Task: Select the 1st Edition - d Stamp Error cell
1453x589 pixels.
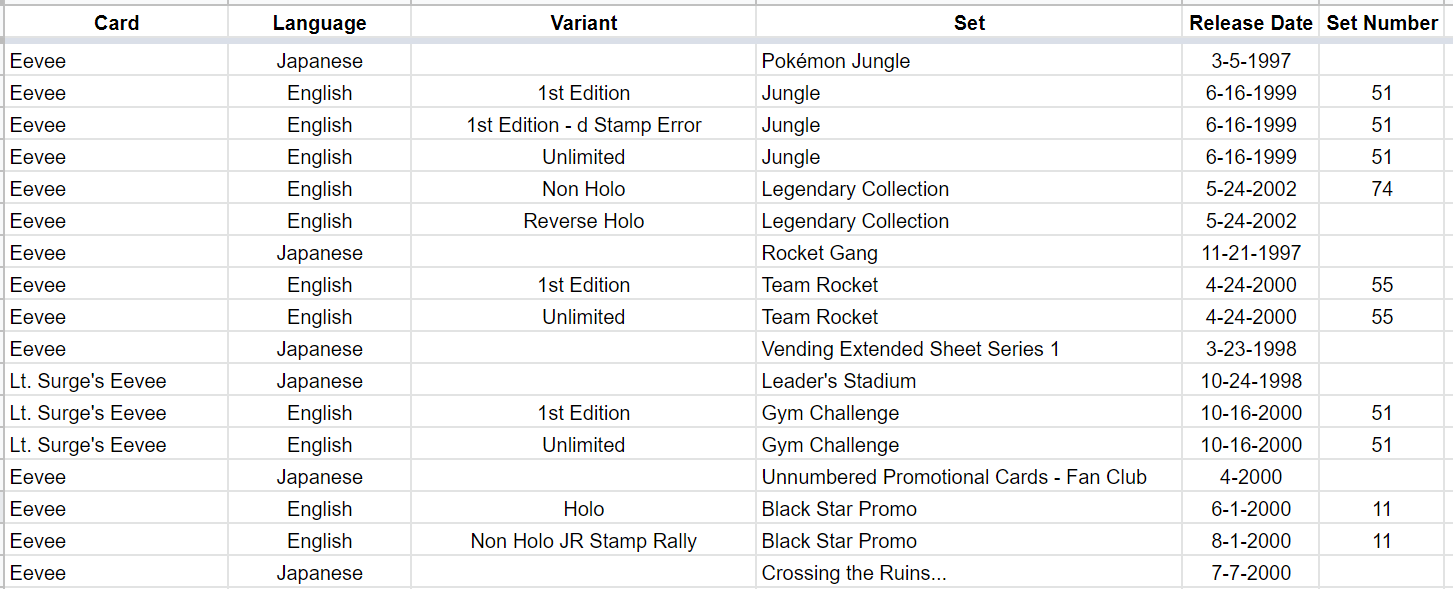Action: point(583,125)
